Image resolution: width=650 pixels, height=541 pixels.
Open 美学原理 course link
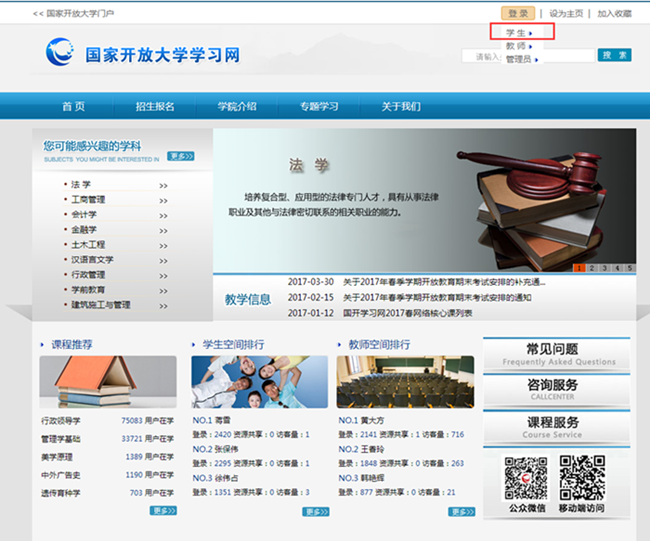[x=57, y=457]
